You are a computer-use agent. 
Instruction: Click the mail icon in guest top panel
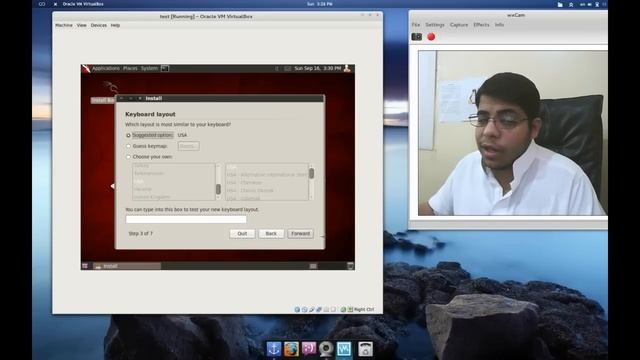[x=287, y=69]
